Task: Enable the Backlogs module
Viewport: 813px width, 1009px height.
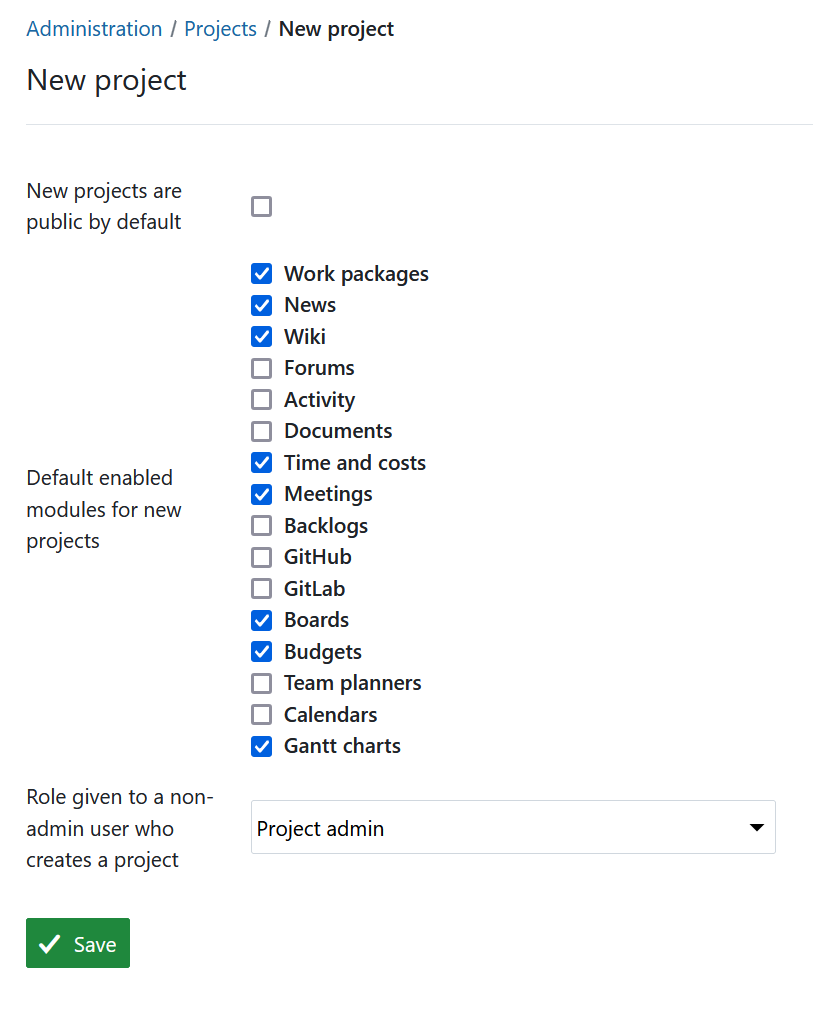Action: (x=261, y=525)
